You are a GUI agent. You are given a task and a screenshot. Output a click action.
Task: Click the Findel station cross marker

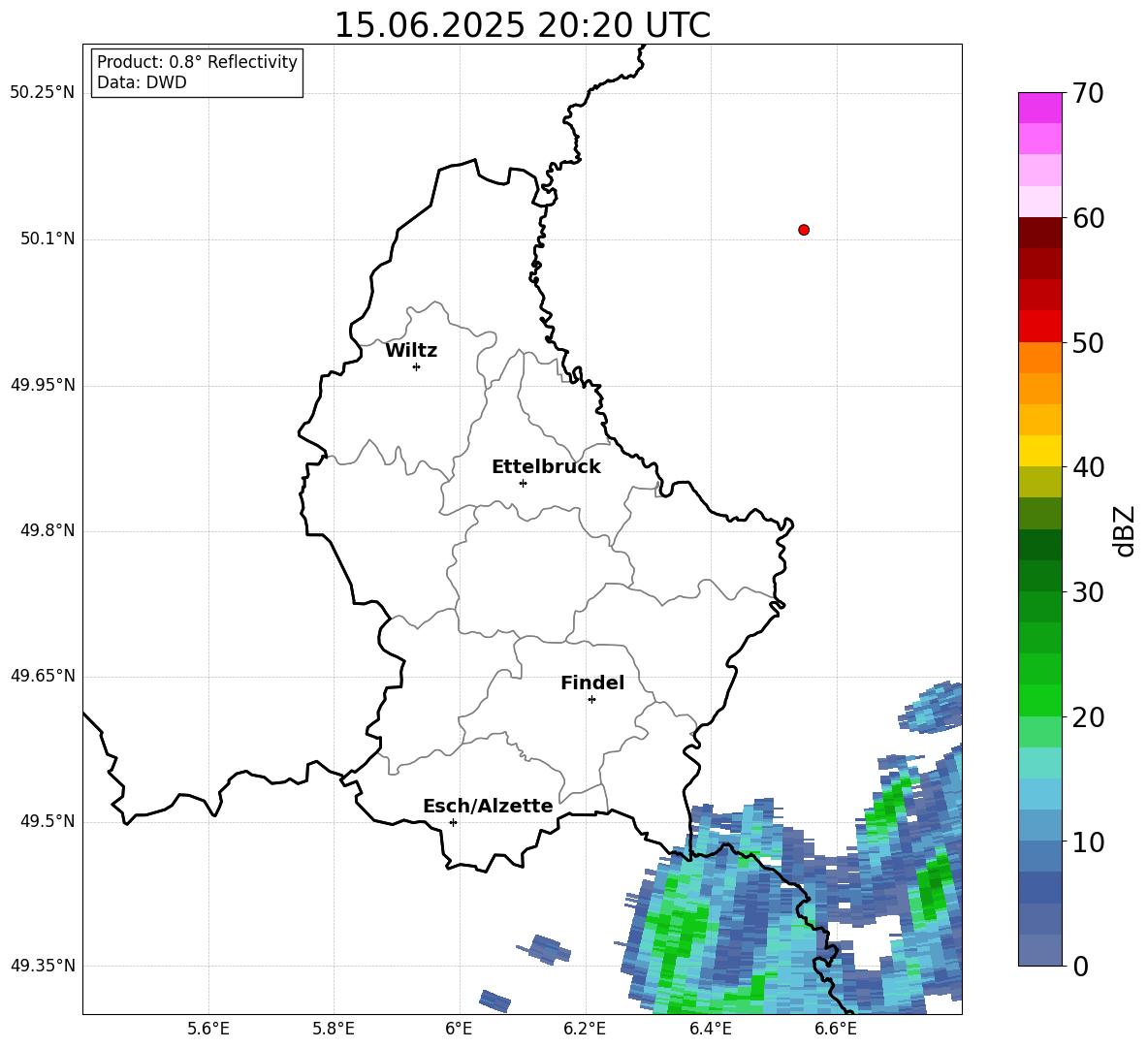591,700
